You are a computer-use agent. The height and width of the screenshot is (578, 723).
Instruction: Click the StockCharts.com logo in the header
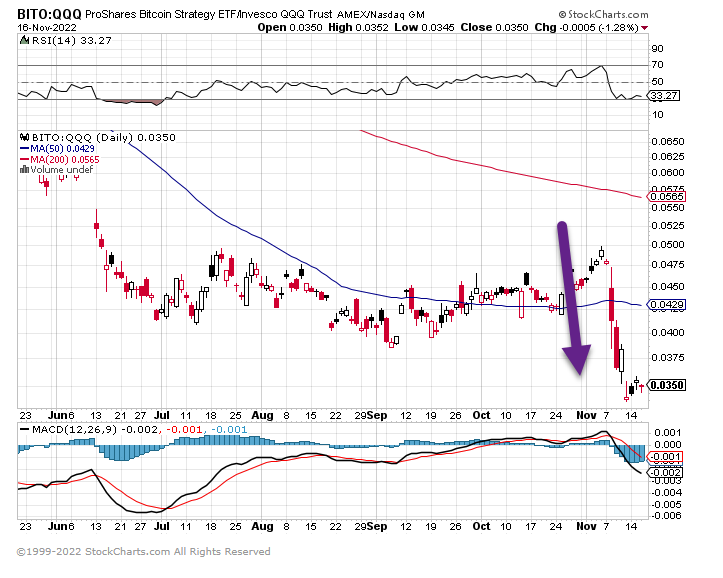tap(603, 14)
